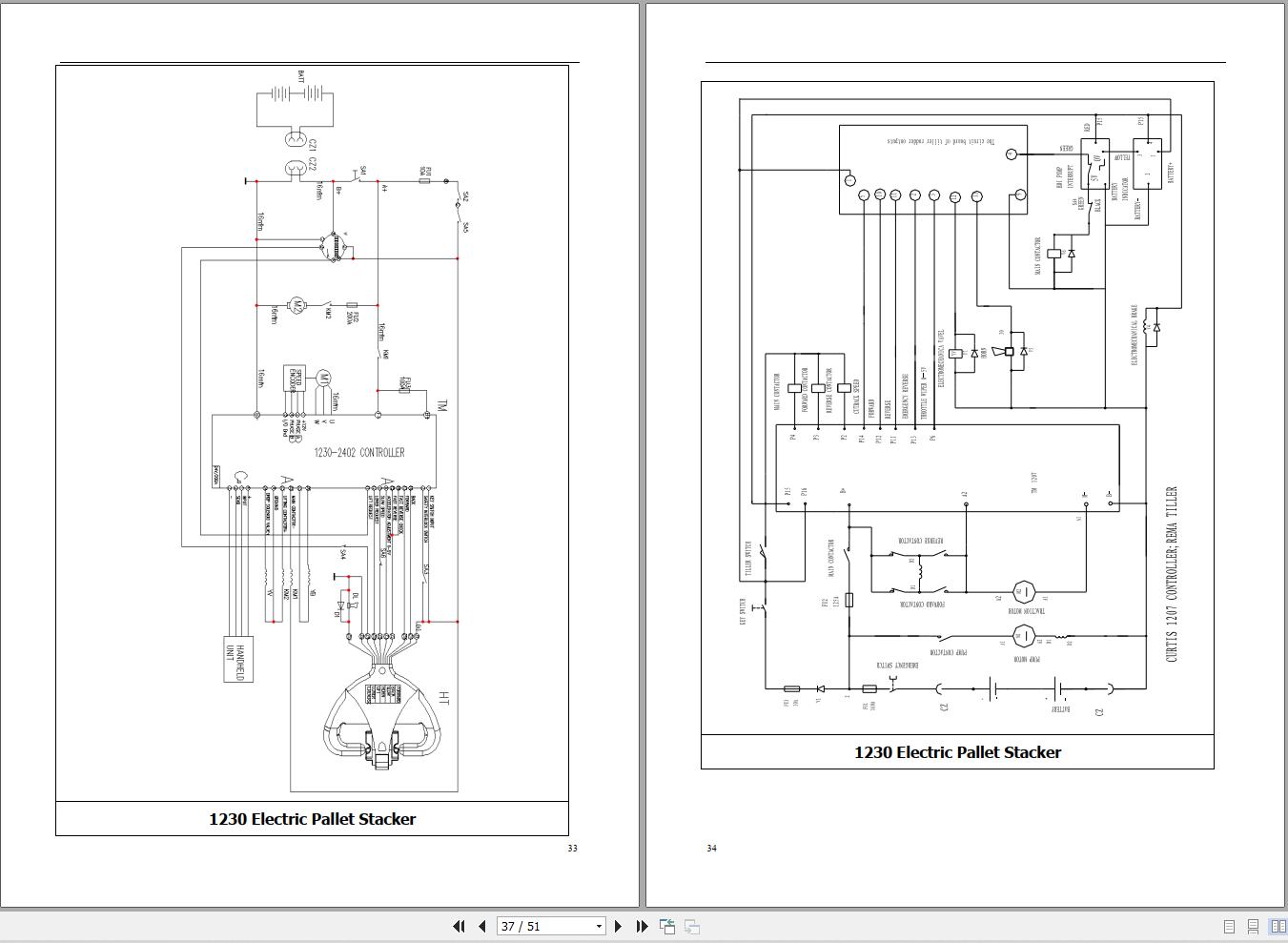Click the CURTIS 1207 CONTROLLER; REMA TILLER text
Image resolution: width=1288 pixels, height=943 pixels.
click(1172, 574)
